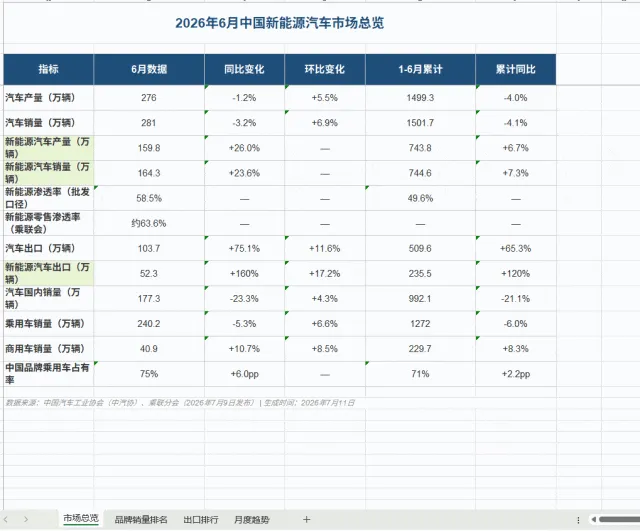Click the 同比变化 column header cell
640x531 pixels.
pyautogui.click(x=244, y=69)
